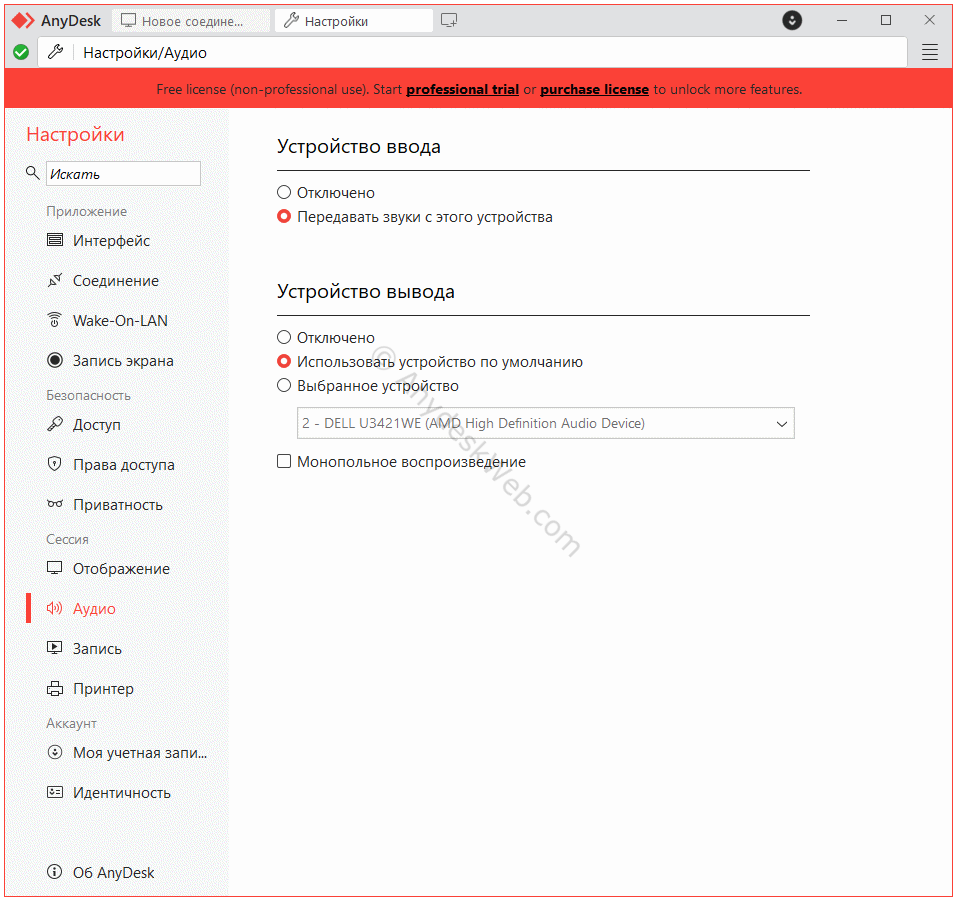Disable input device with Отключено radio
955x899 pixels.
coord(284,192)
